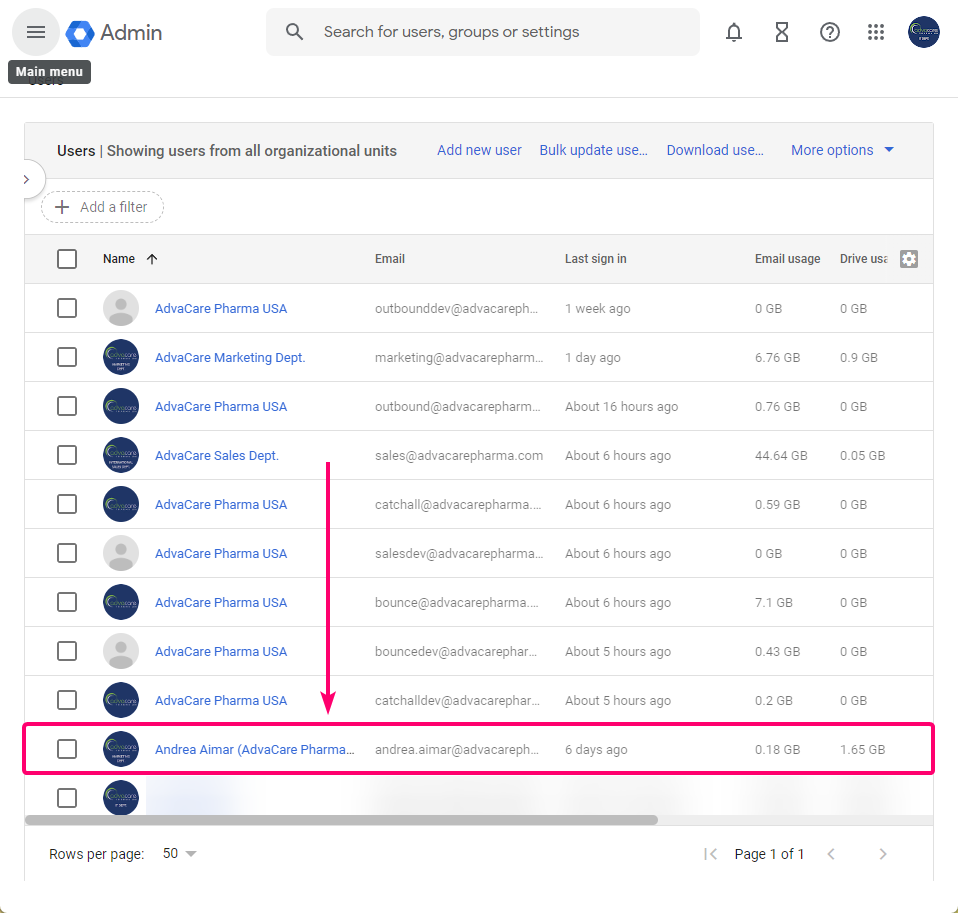Click the 44.64 GB email usage value
Screen dimensions: 958x913
point(781,455)
